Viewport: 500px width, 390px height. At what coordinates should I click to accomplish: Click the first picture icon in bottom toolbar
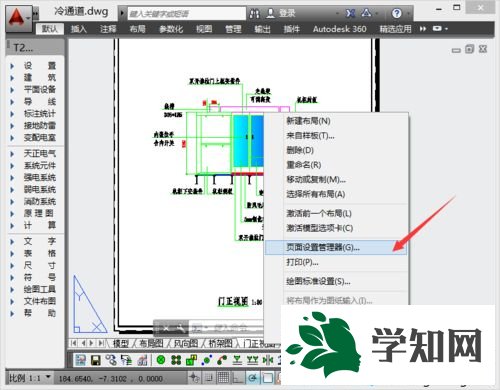(80, 360)
